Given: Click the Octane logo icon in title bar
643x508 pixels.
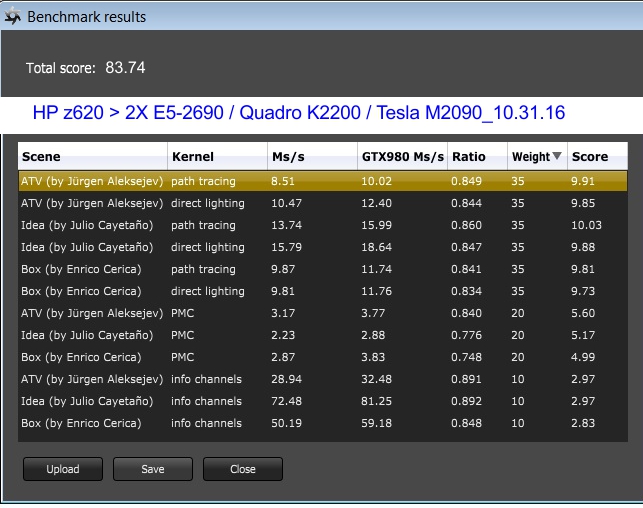Looking at the screenshot, I should click(13, 16).
